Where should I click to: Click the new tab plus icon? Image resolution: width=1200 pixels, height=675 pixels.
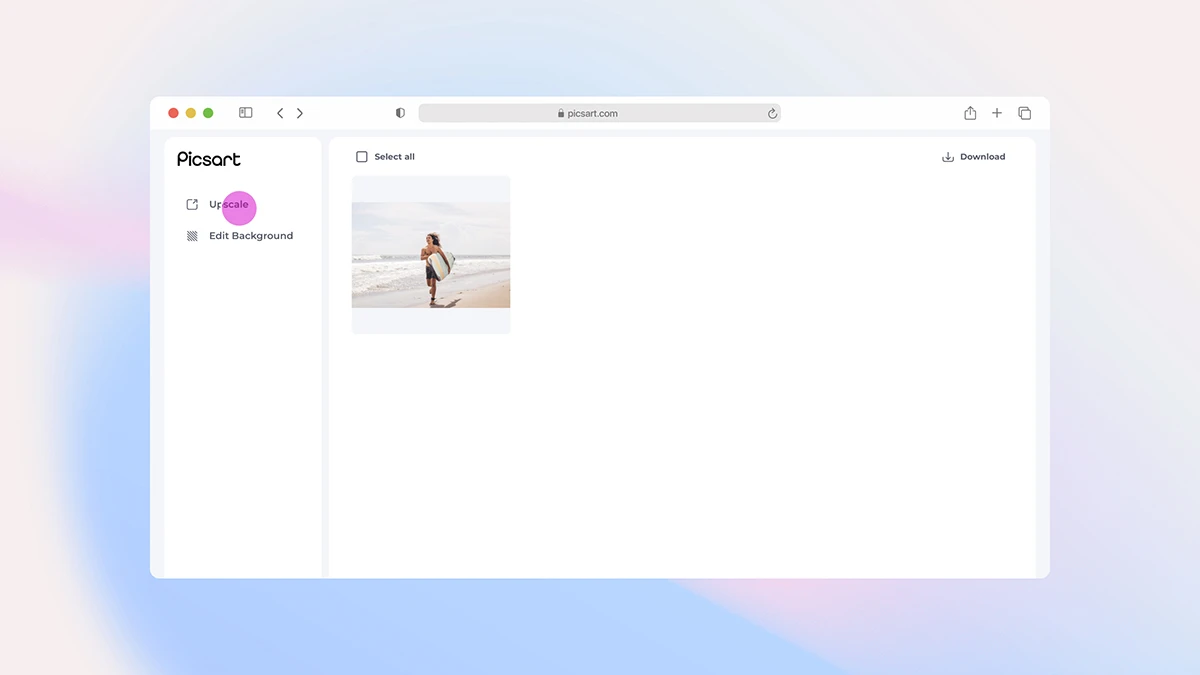coord(996,113)
